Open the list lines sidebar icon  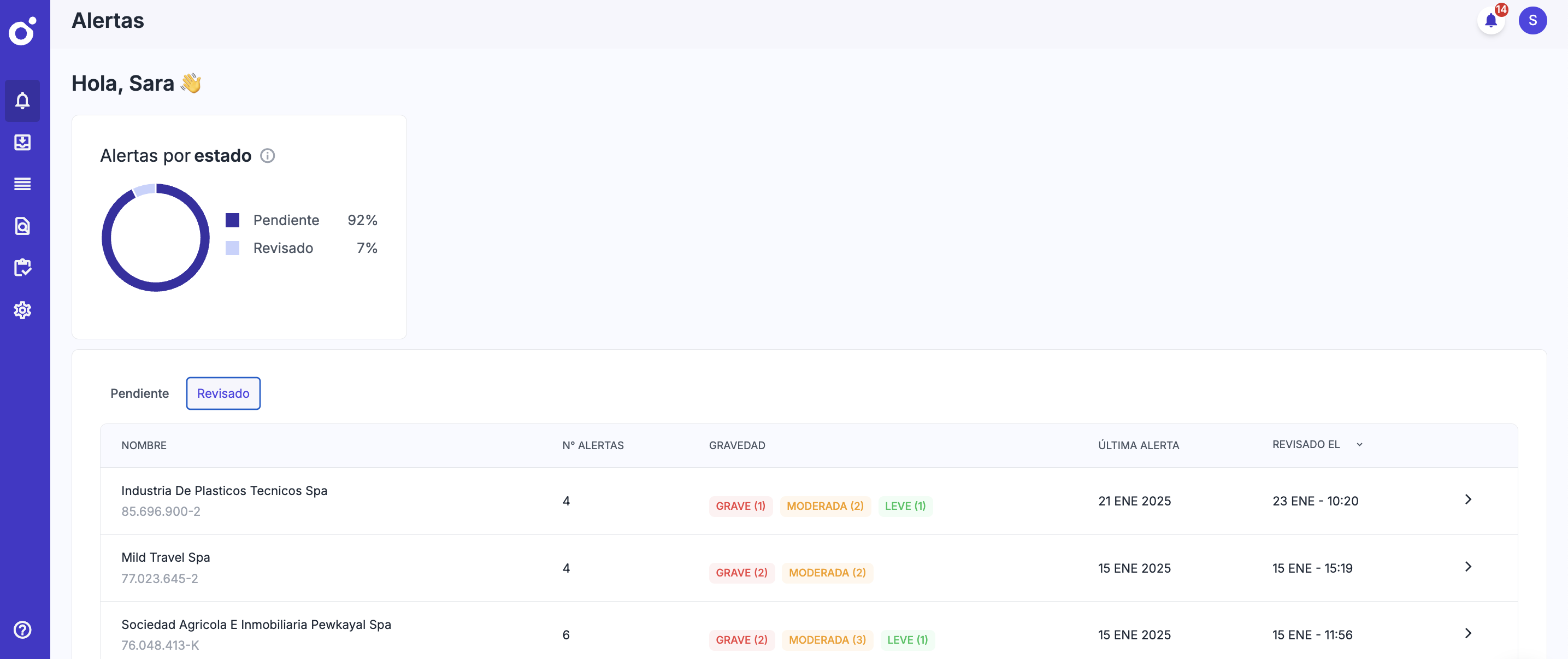(x=22, y=184)
